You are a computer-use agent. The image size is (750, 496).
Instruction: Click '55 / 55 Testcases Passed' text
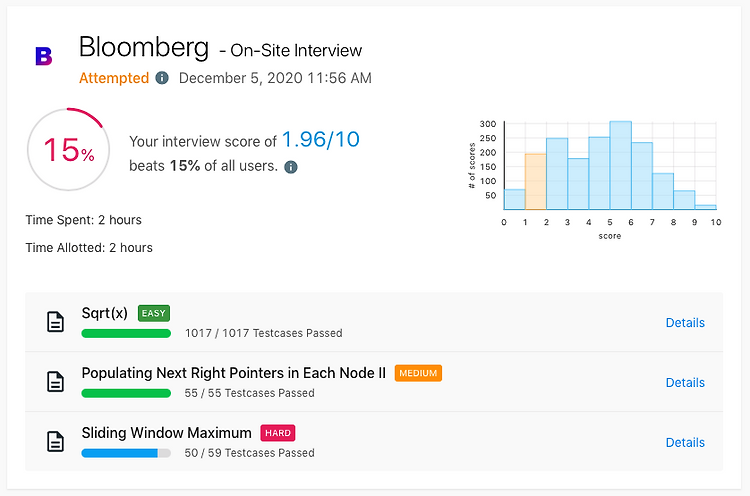click(x=250, y=393)
